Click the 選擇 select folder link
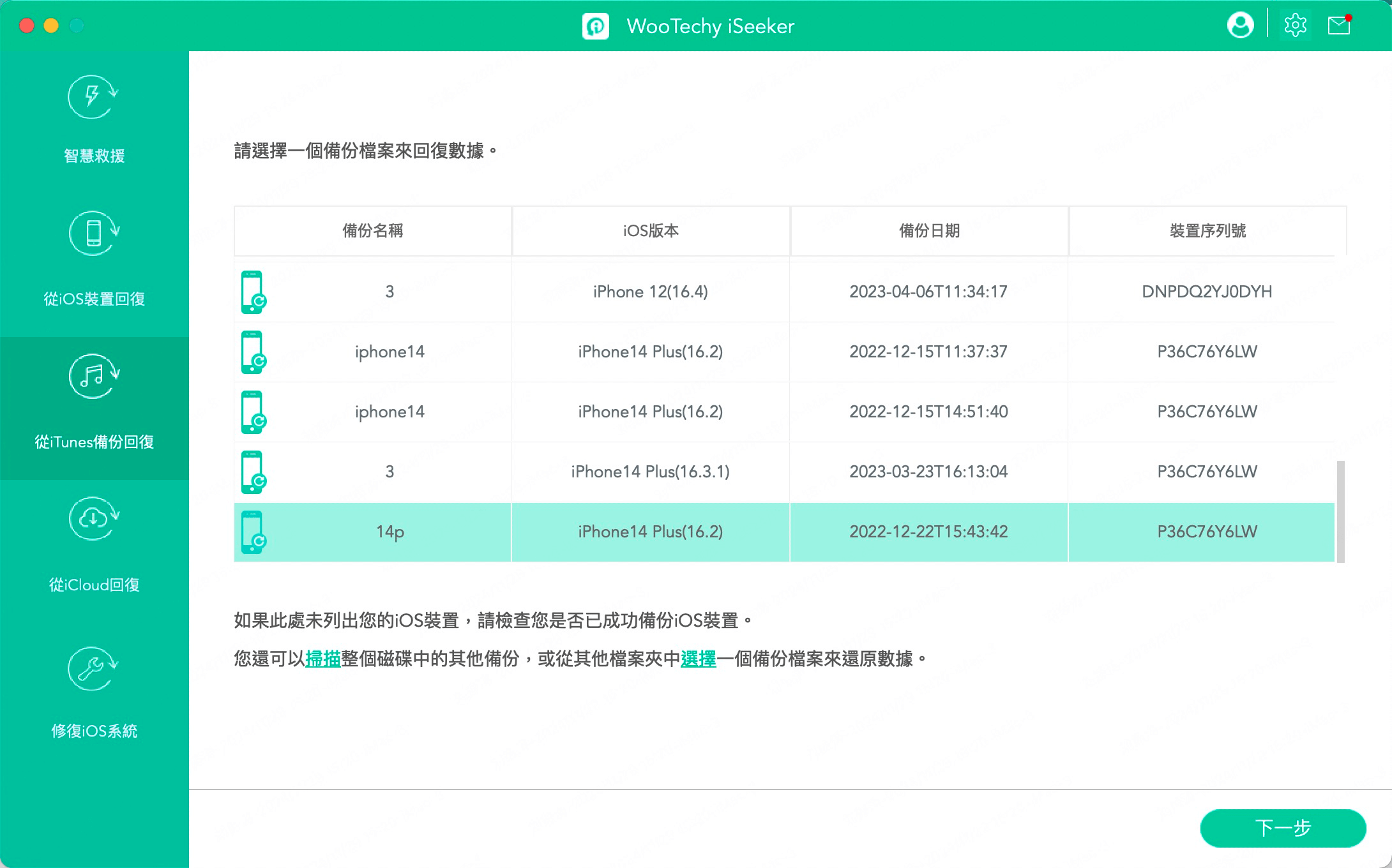The image size is (1392, 868). pos(698,659)
